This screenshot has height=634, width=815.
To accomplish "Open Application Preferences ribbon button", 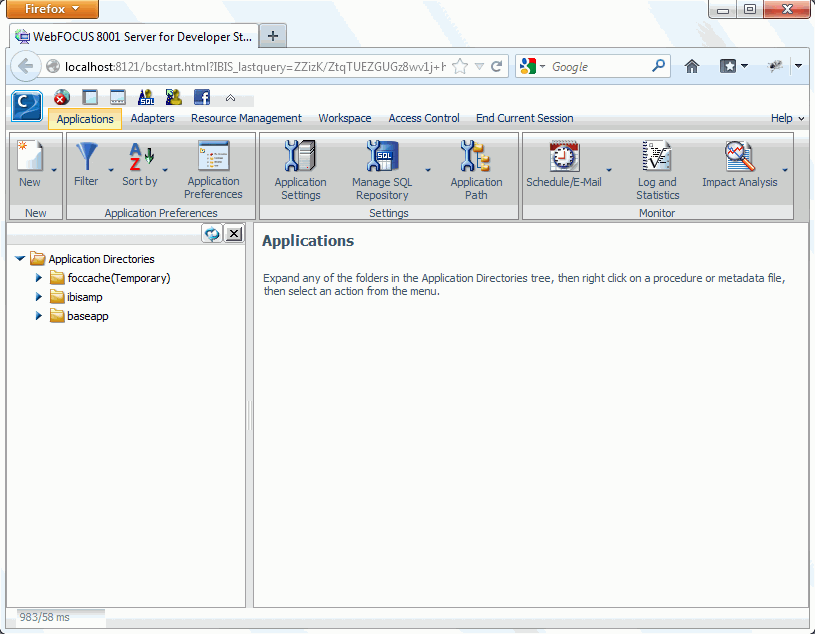I will click(x=213, y=170).
